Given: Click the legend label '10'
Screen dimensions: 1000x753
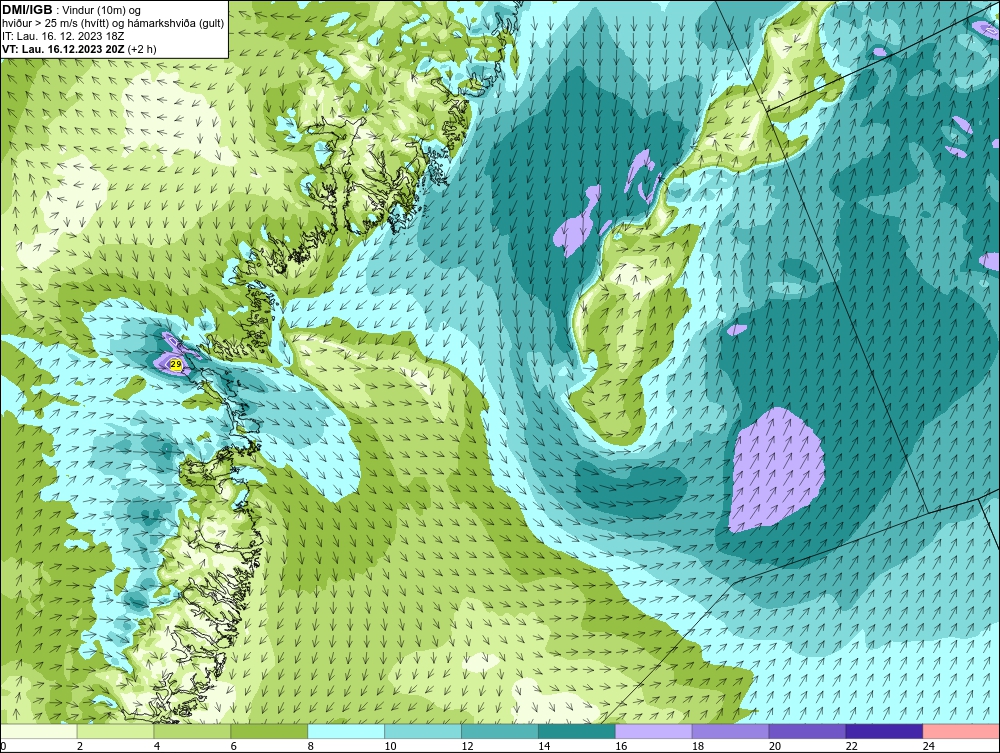Looking at the screenshot, I should pos(390,746).
